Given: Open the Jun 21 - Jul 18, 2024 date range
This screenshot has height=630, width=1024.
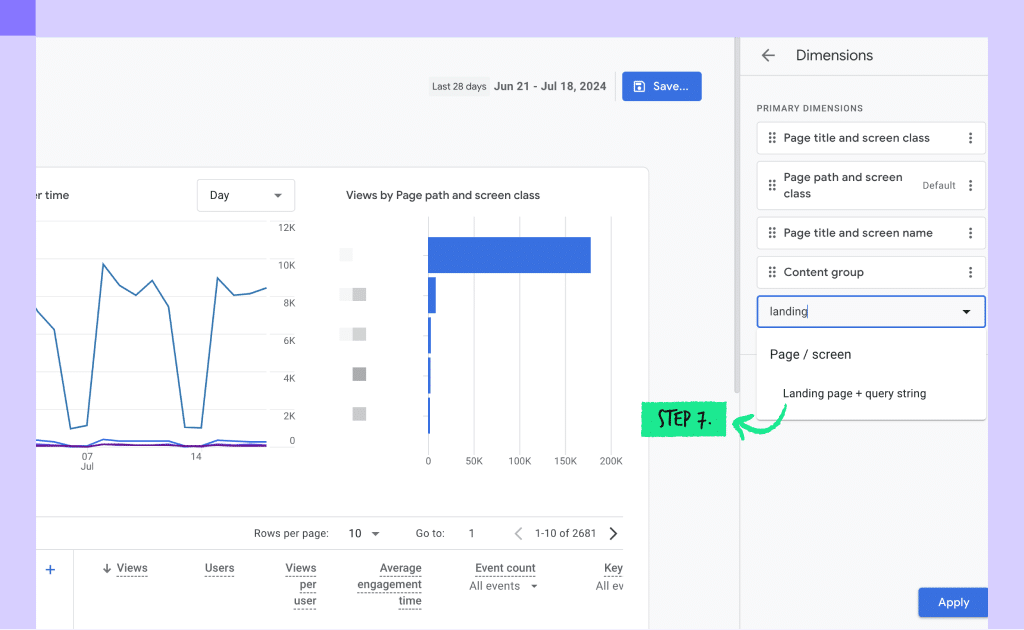Looking at the screenshot, I should 550,86.
